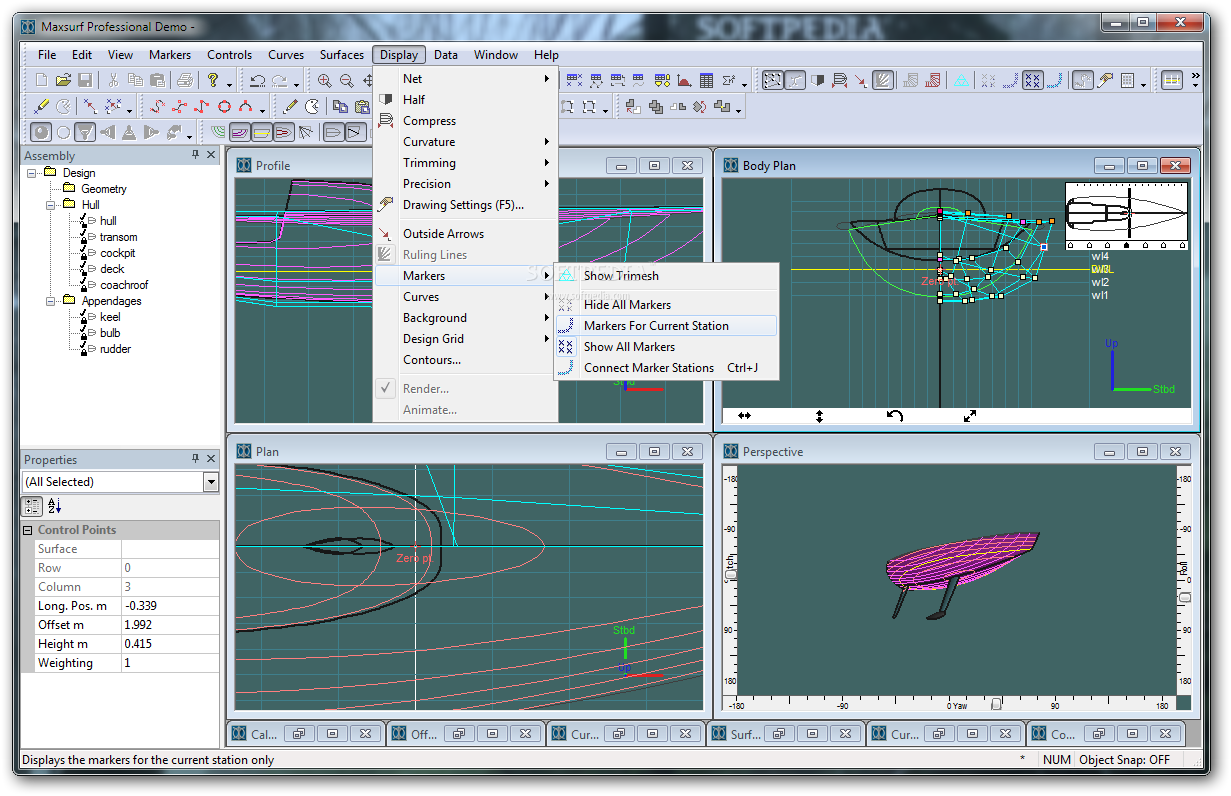Select the transom surface in Assembly tree
This screenshot has height=796, width=1231.
[118, 237]
